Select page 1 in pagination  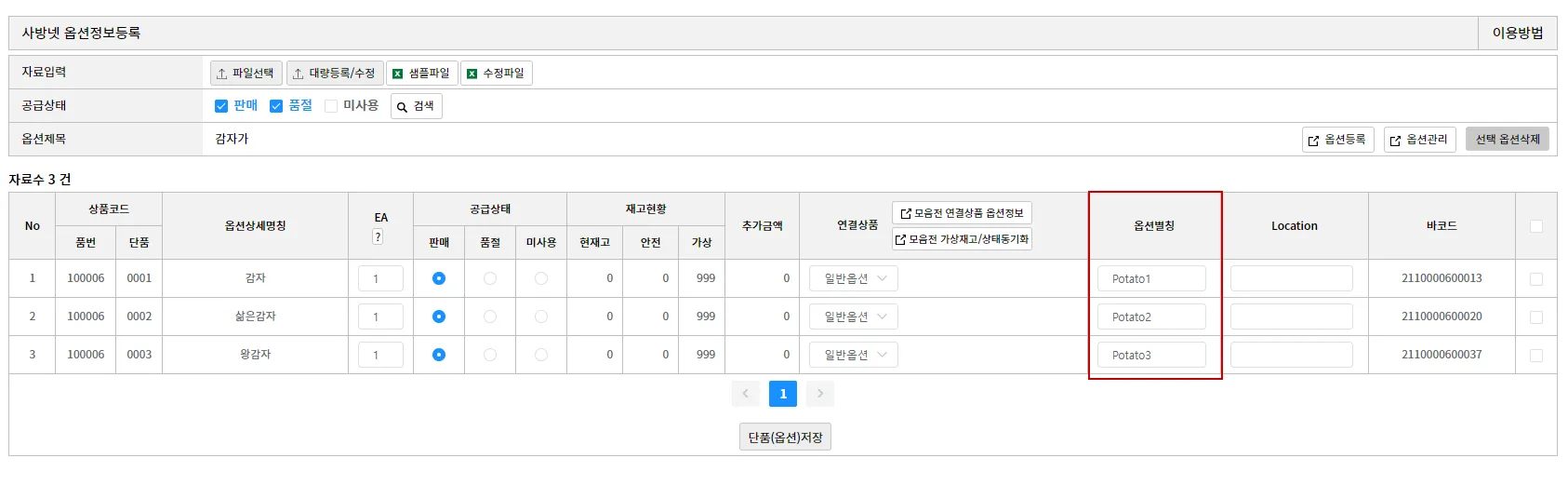(783, 394)
